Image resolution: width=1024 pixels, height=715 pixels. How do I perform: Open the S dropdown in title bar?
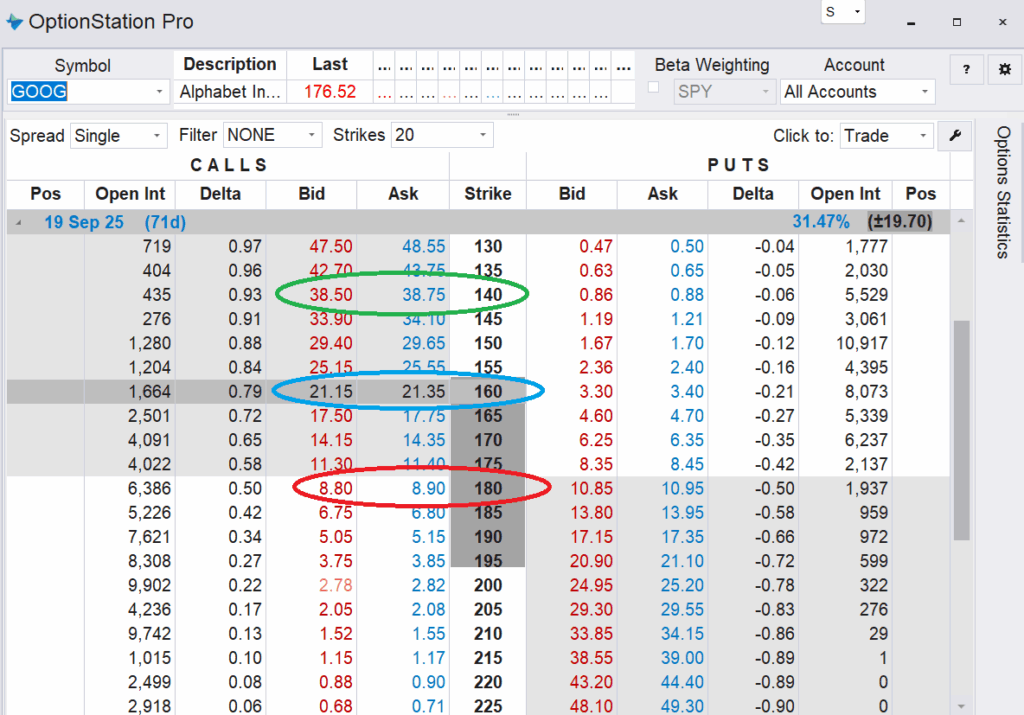842,12
